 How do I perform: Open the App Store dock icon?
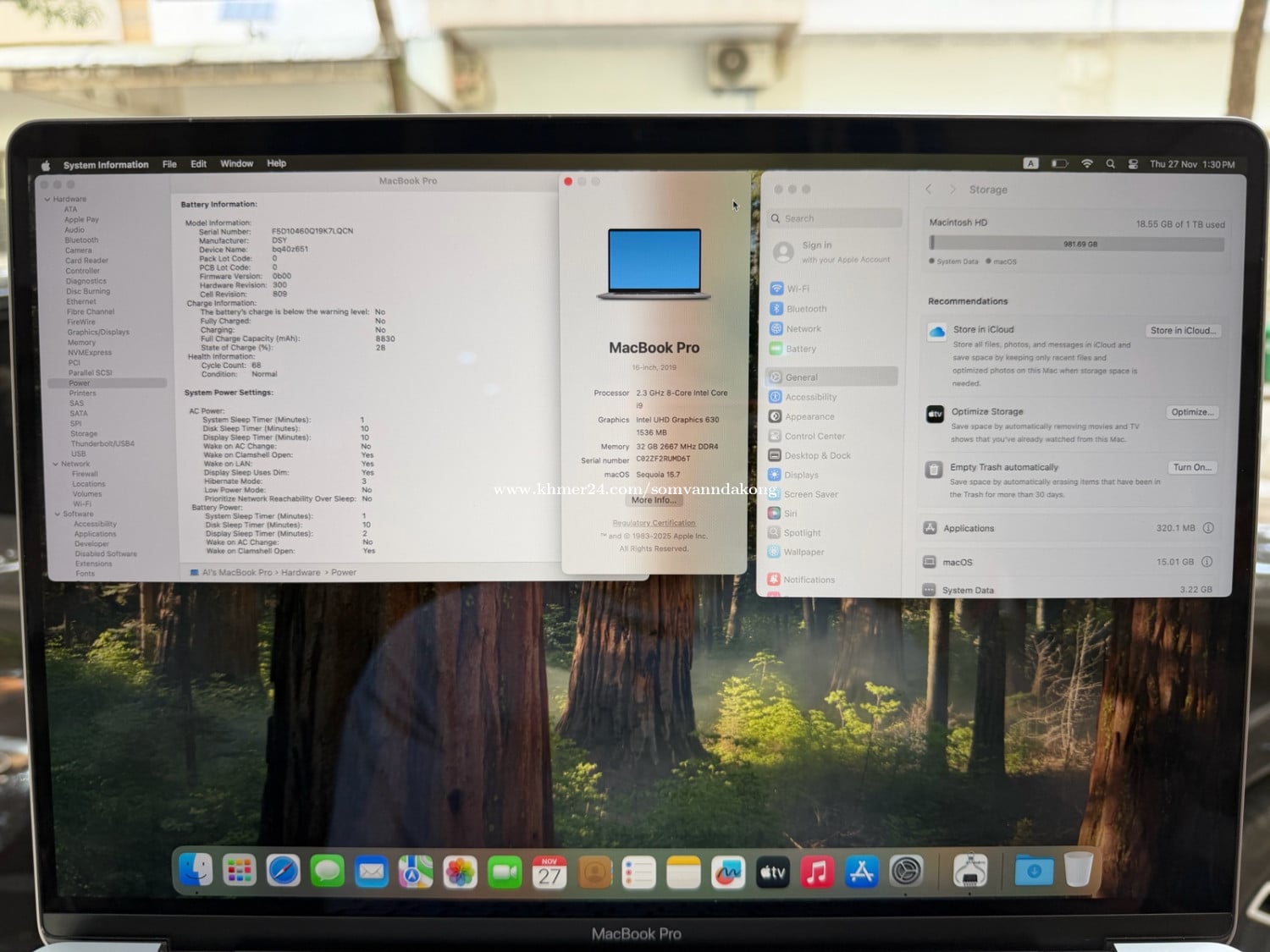(861, 872)
